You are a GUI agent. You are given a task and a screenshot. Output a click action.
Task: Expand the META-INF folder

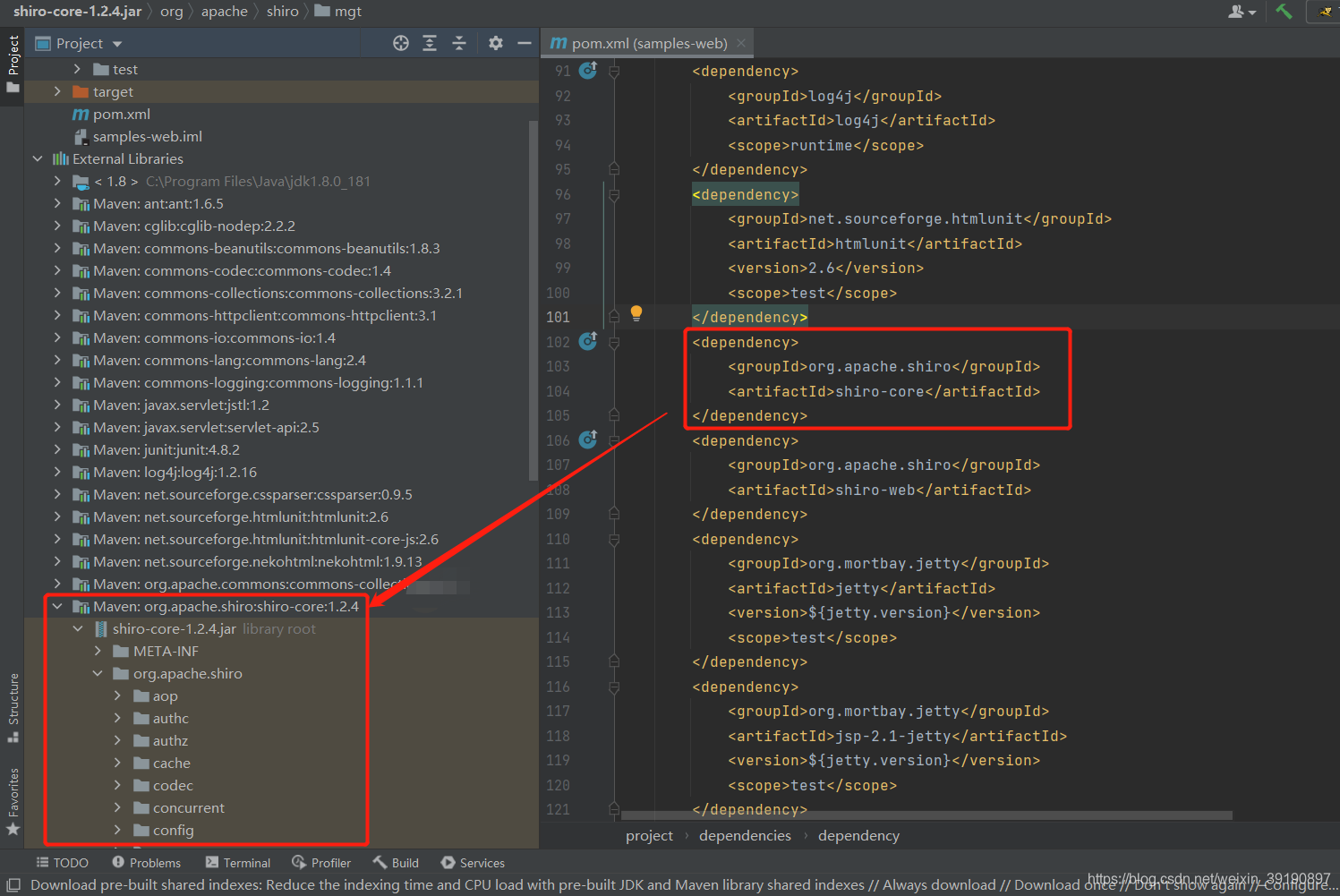coord(98,651)
